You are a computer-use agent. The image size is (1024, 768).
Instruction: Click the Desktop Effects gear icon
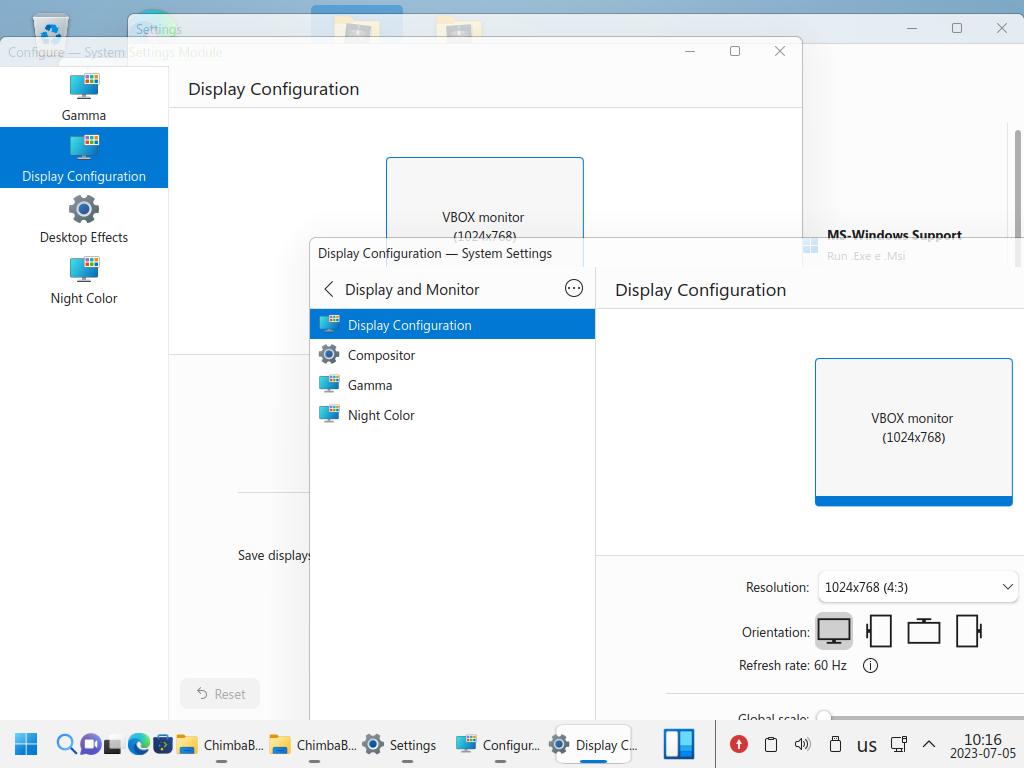click(x=84, y=210)
